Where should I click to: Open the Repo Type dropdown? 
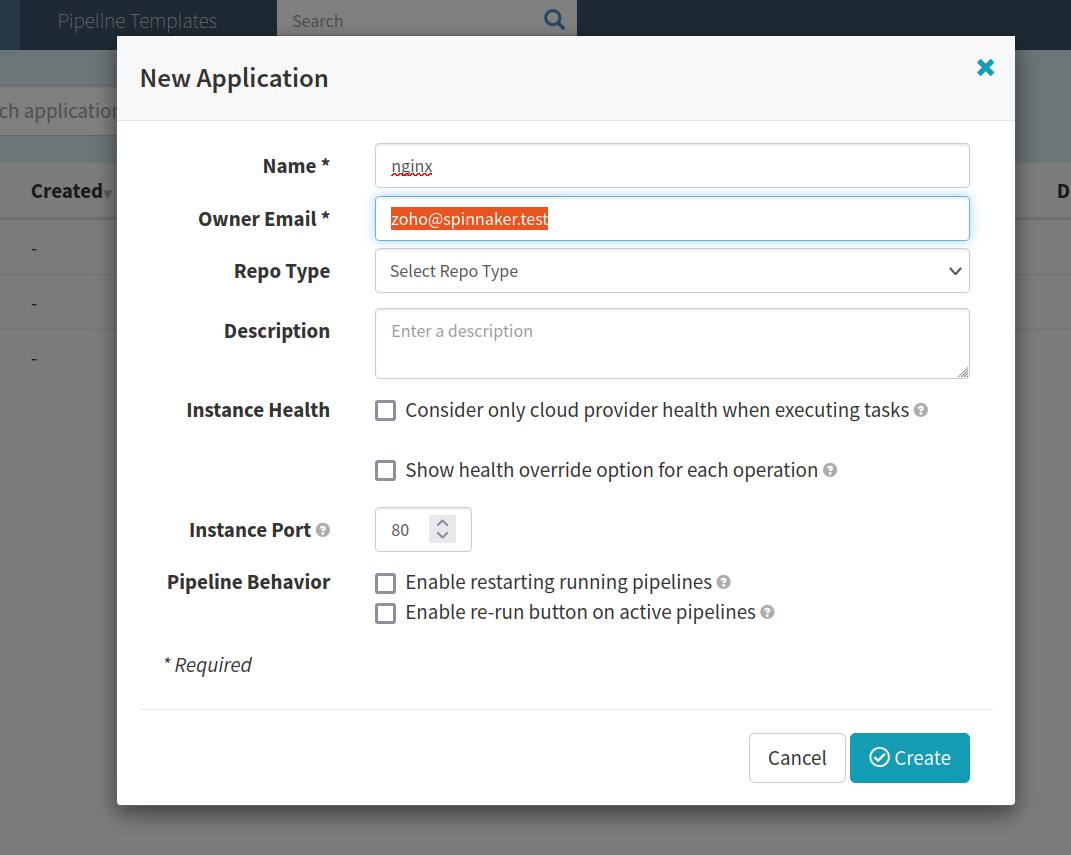coord(671,271)
